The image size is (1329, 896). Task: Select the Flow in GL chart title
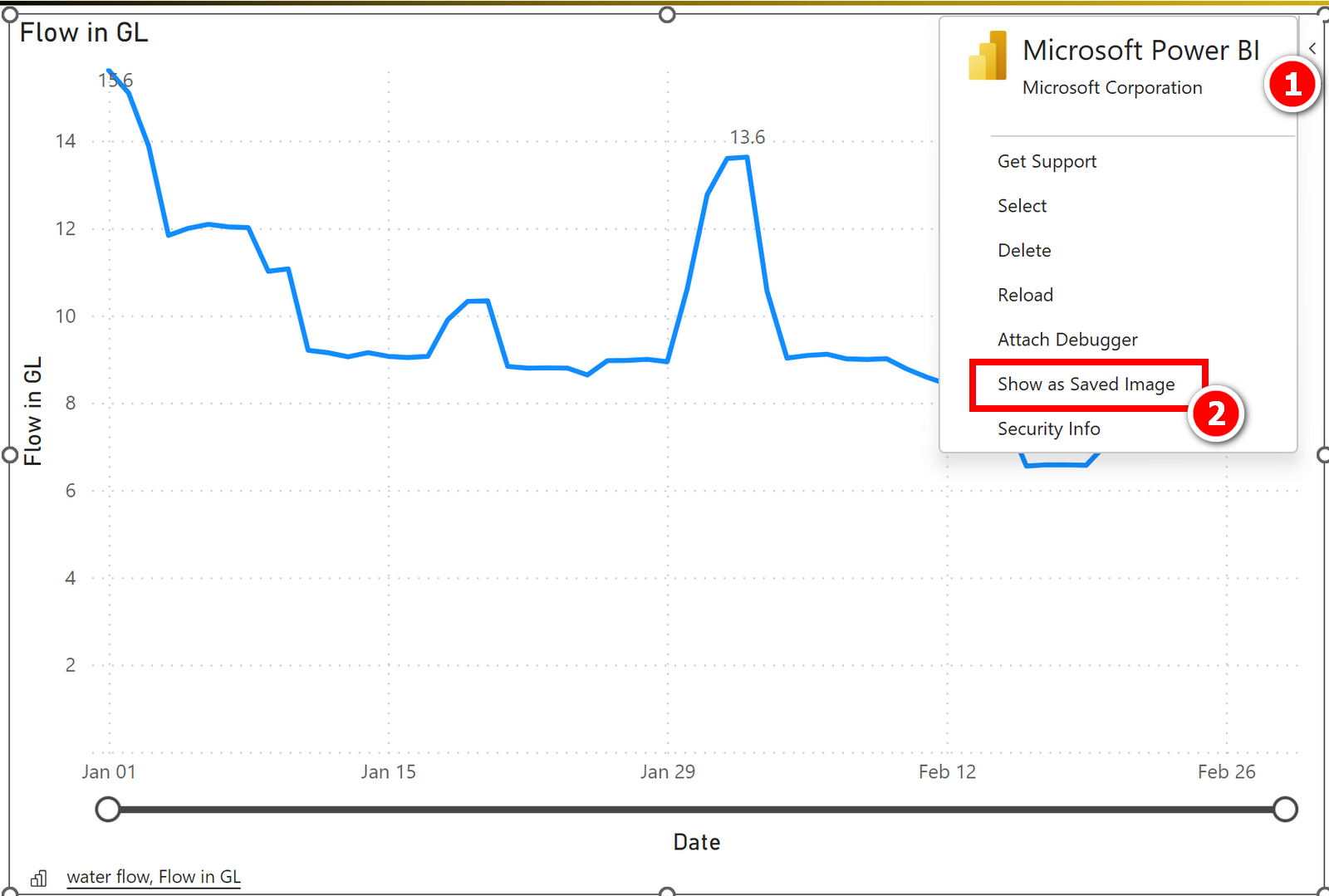pos(83,33)
